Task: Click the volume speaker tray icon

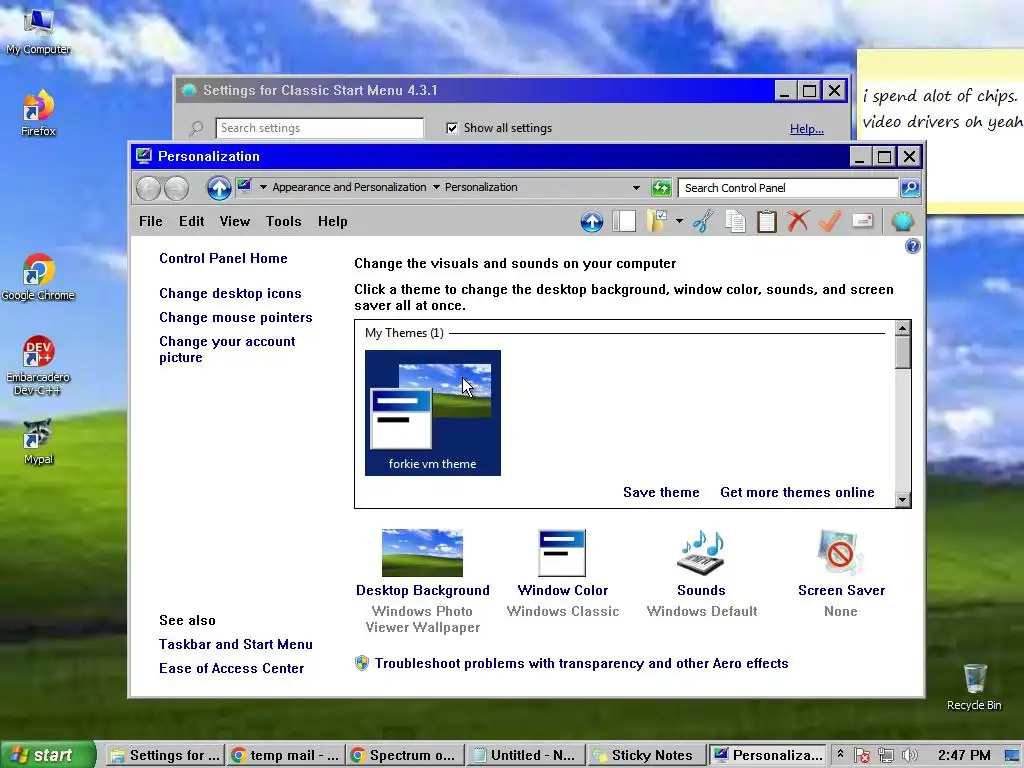Action: (909, 756)
